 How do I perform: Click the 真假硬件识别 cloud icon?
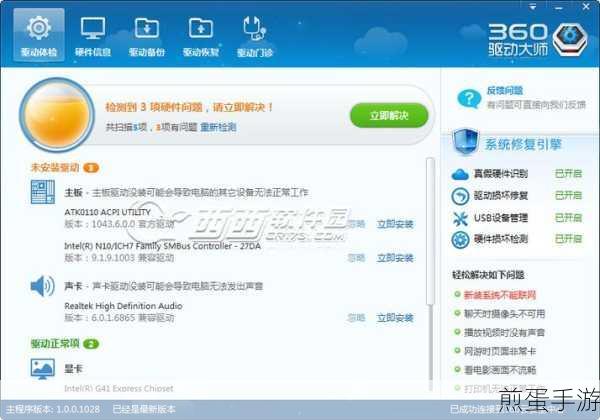tap(460, 174)
